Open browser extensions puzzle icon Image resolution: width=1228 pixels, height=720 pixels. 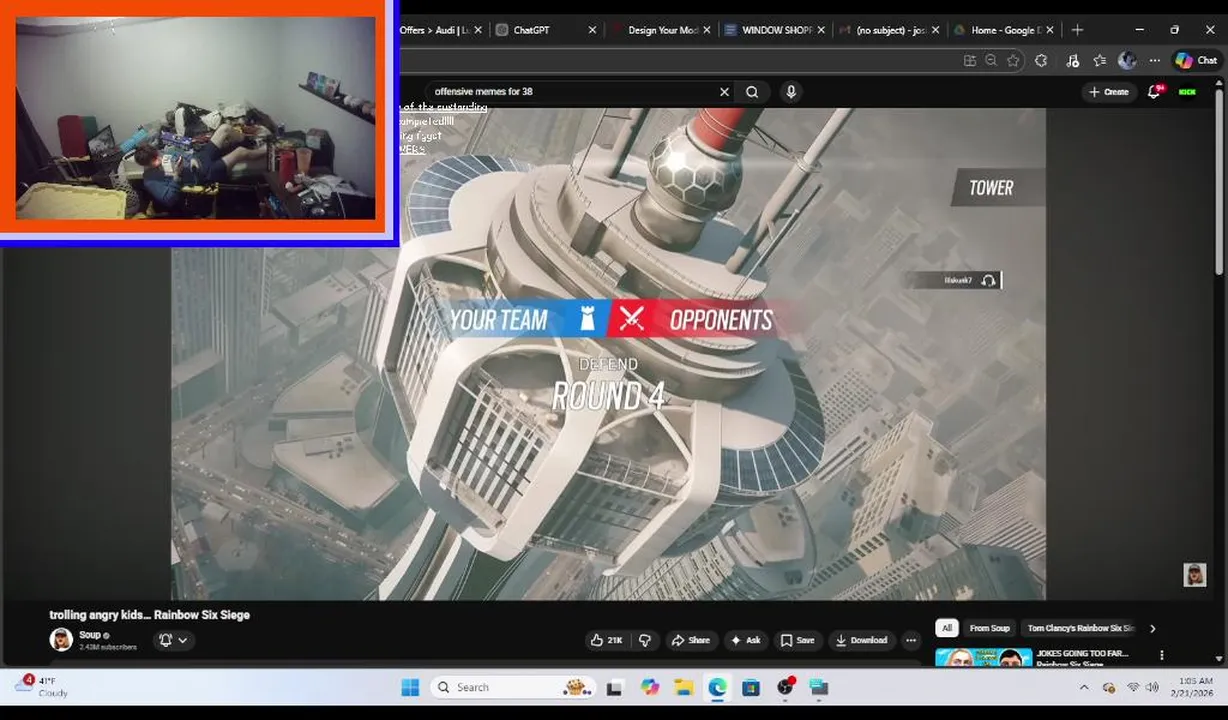1041,61
